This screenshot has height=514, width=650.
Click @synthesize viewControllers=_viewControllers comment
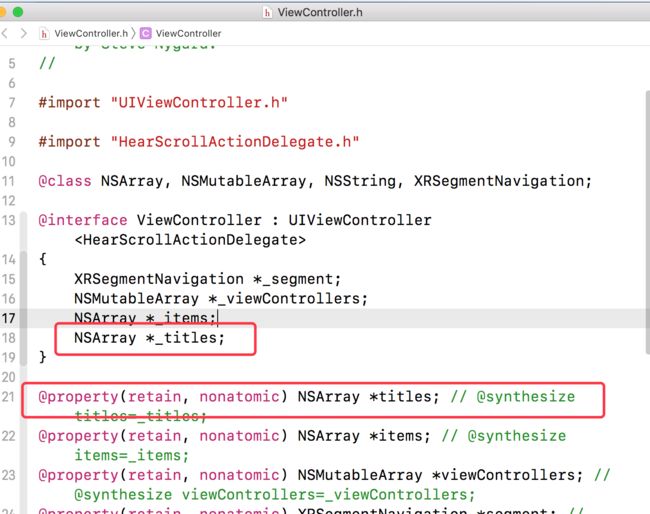pyautogui.click(x=274, y=495)
